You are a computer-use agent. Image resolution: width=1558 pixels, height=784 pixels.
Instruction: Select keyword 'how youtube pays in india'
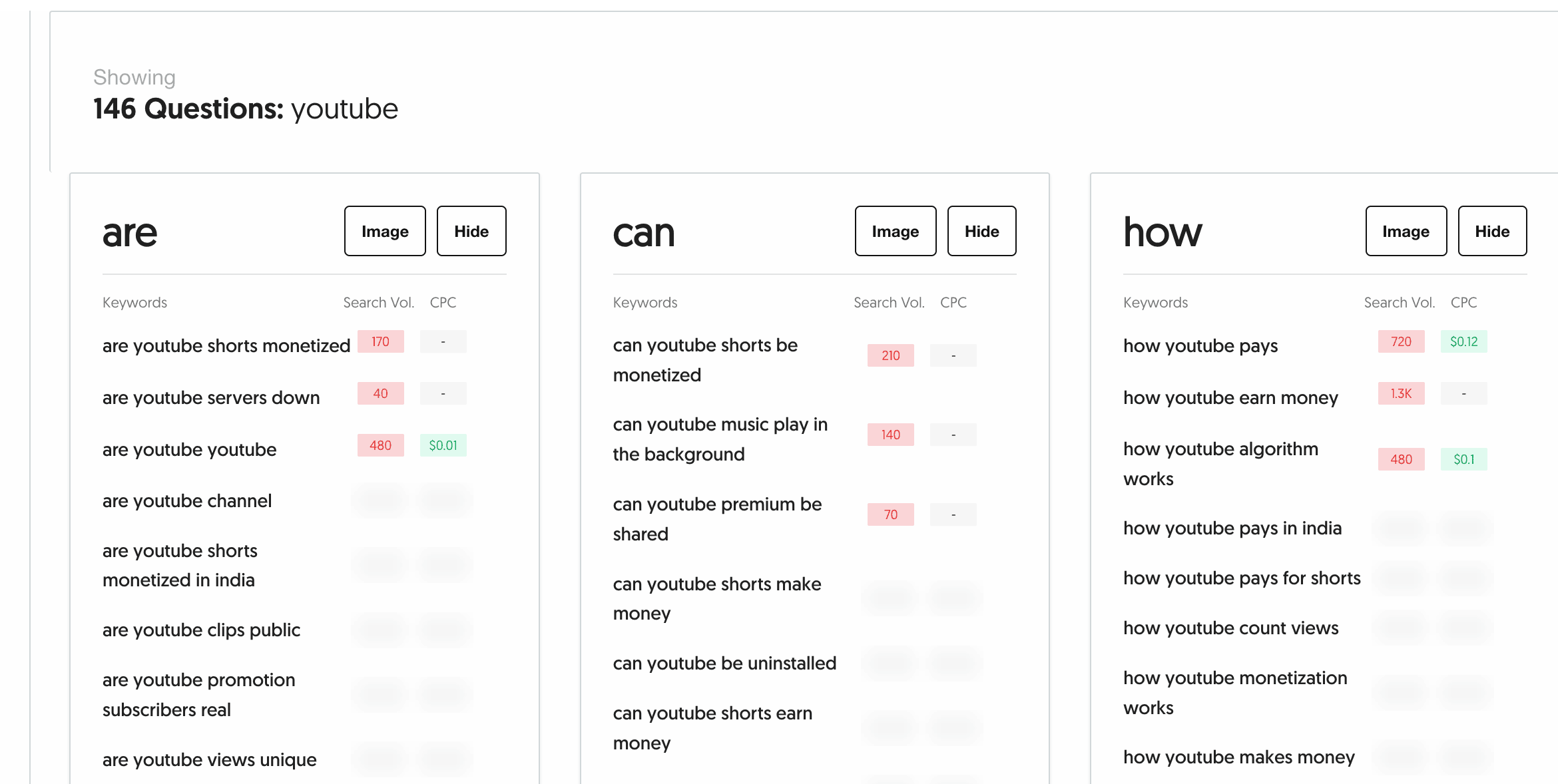point(1232,528)
